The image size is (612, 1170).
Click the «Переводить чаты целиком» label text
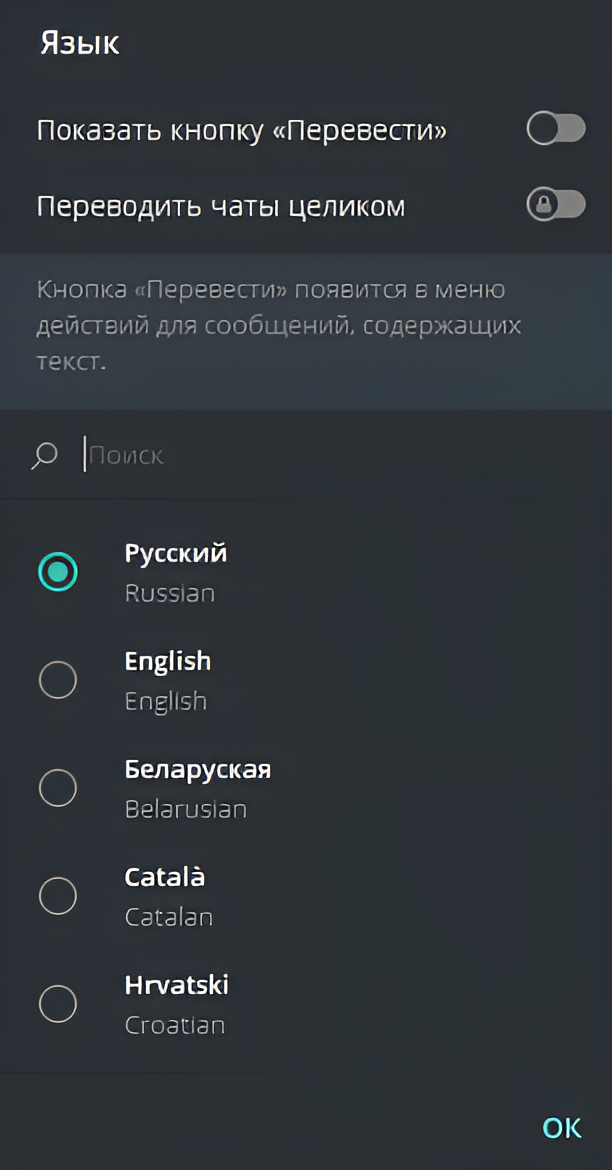click(x=221, y=207)
